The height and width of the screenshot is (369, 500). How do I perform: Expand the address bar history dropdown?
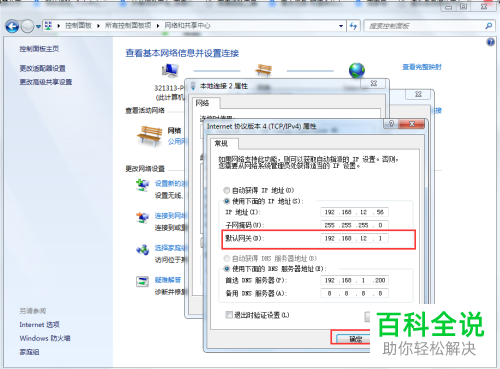341,26
